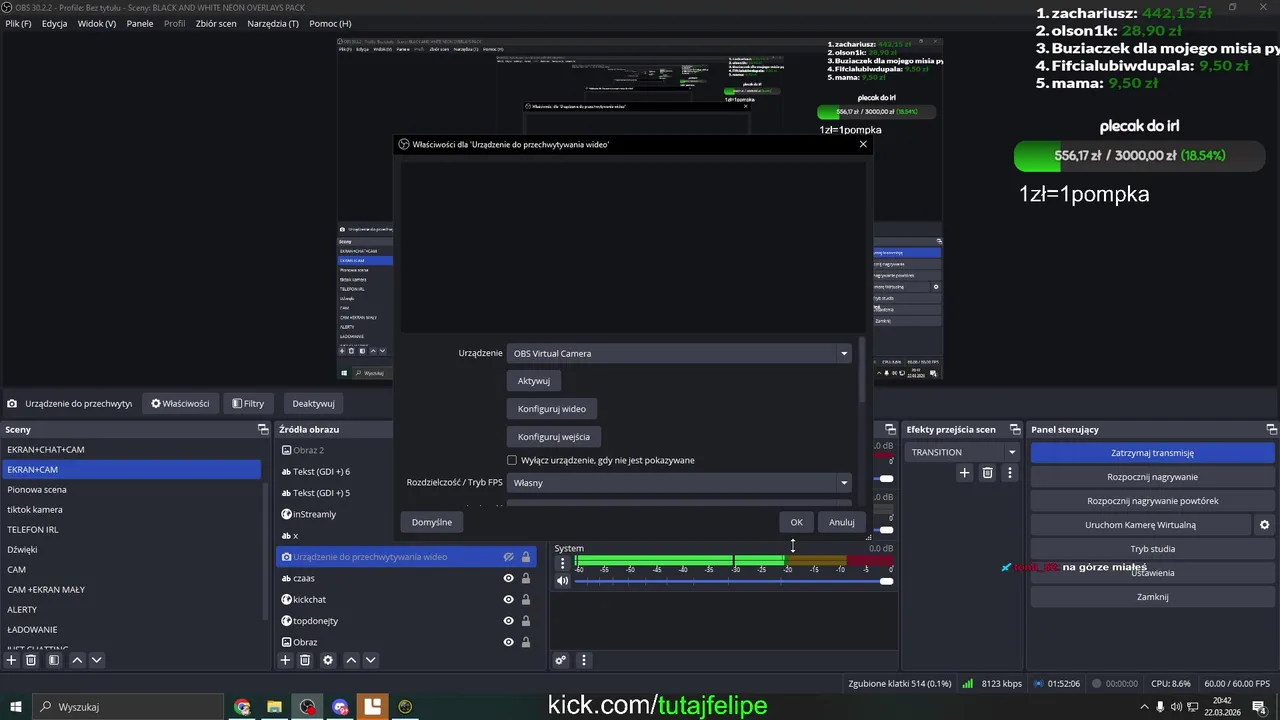Viewport: 1280px width, 720px height.
Task: Open Chrome from the taskbar
Action: click(242, 707)
